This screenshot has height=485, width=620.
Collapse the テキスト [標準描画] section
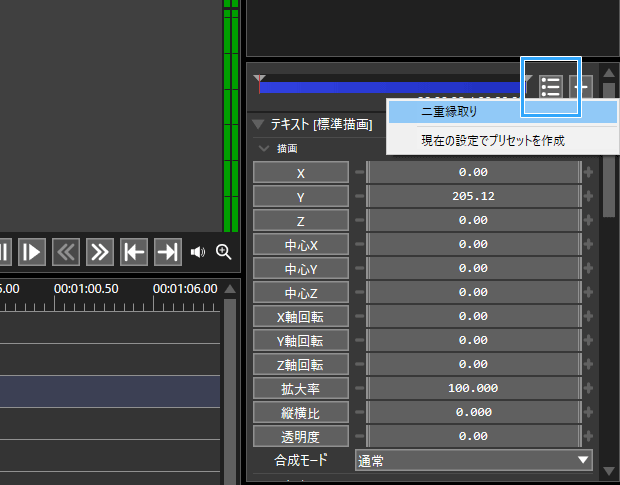pyautogui.click(x=258, y=125)
